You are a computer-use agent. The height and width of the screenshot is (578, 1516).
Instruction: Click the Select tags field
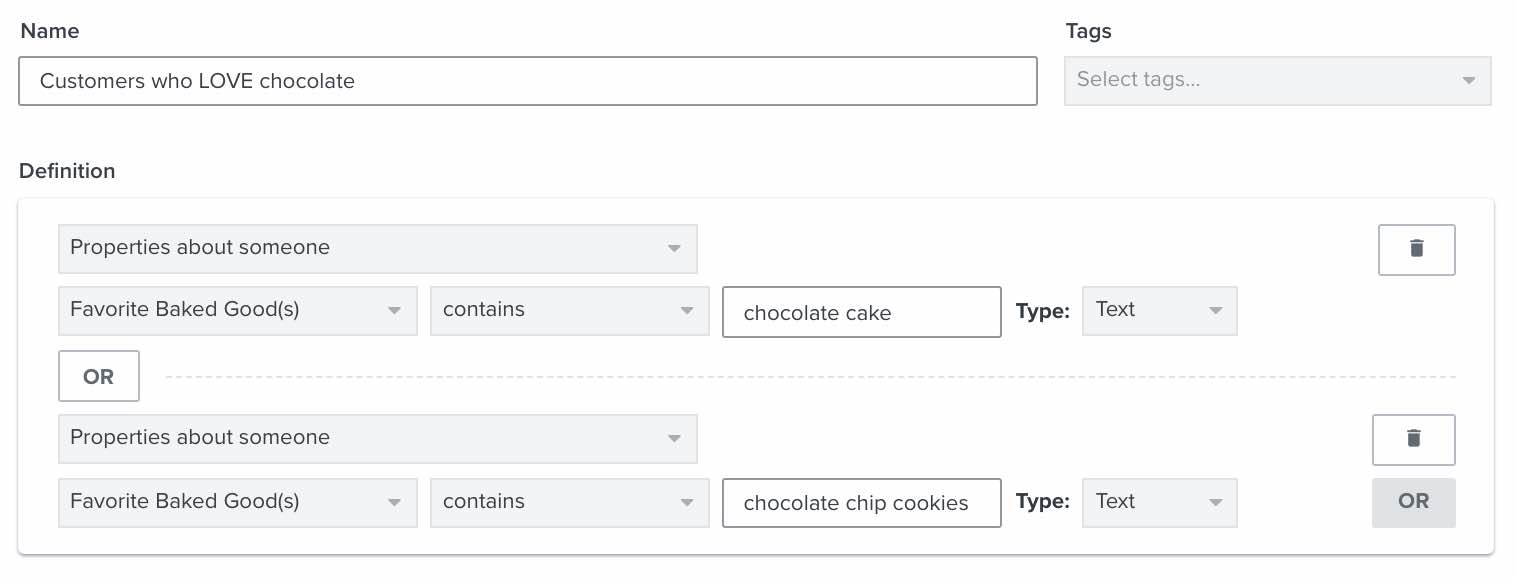(x=1250, y=80)
